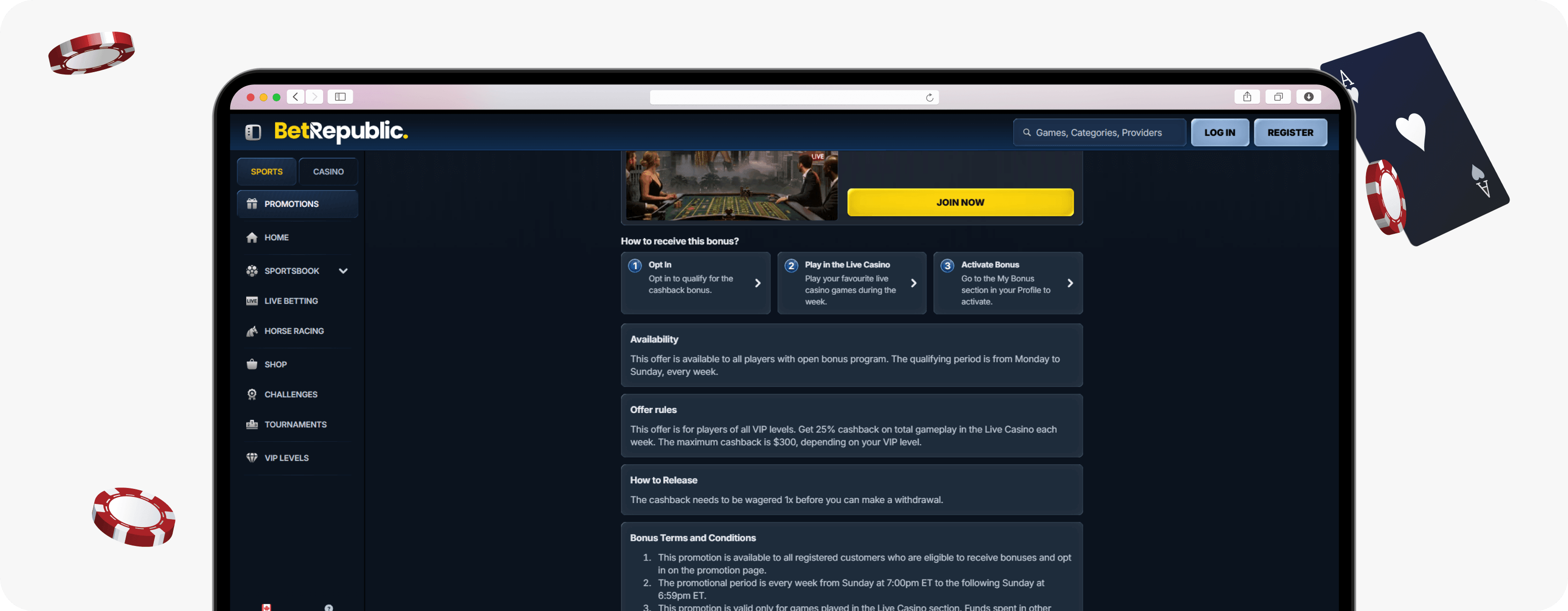
Task: Open Tournaments podium icon
Action: (252, 424)
